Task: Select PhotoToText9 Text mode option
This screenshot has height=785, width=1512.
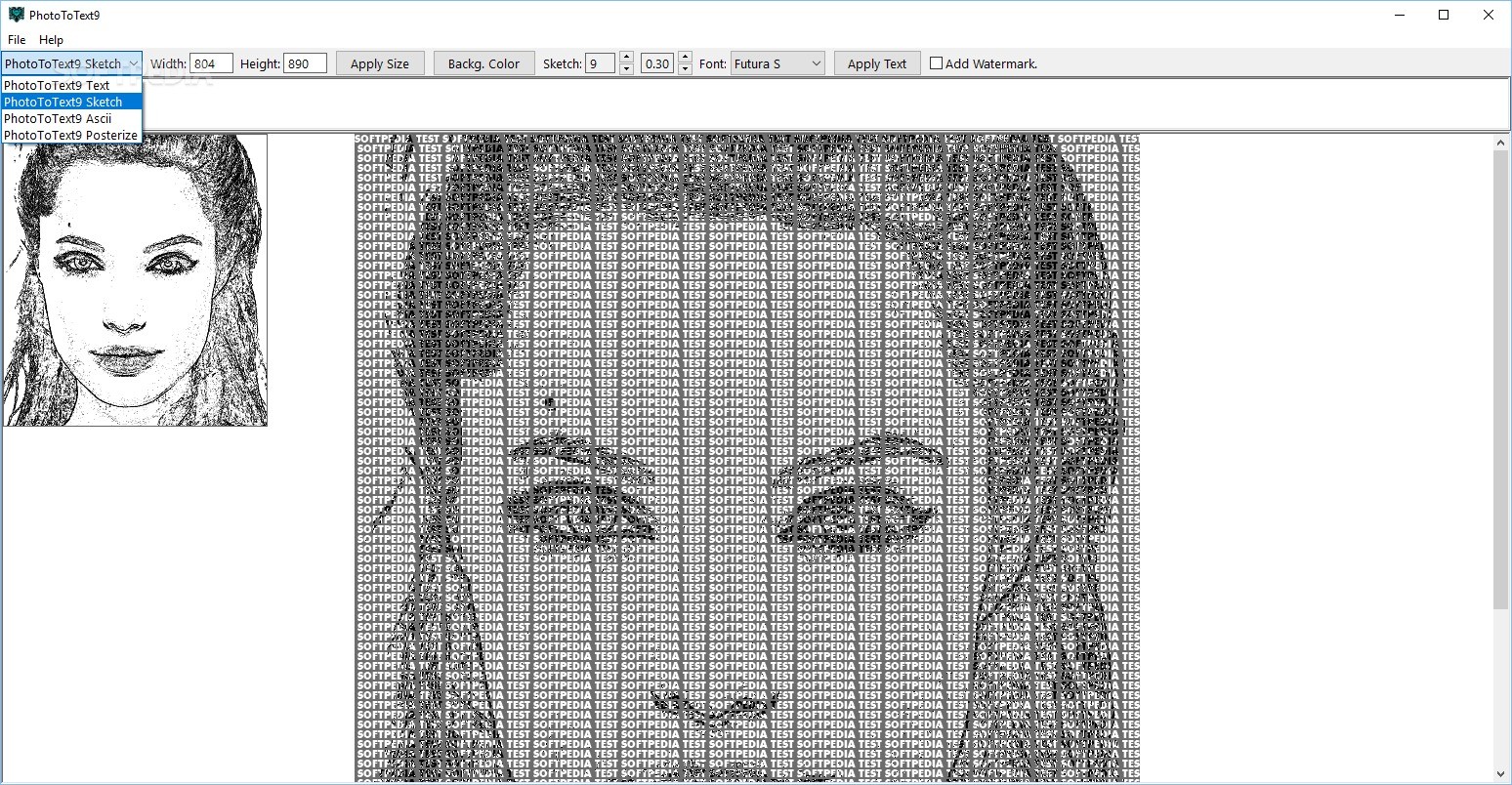Action: point(71,85)
